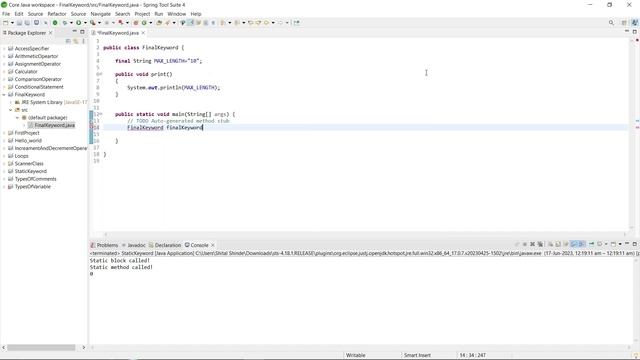Collapse the src folder
640x360 pixels.
click(x=11, y=110)
